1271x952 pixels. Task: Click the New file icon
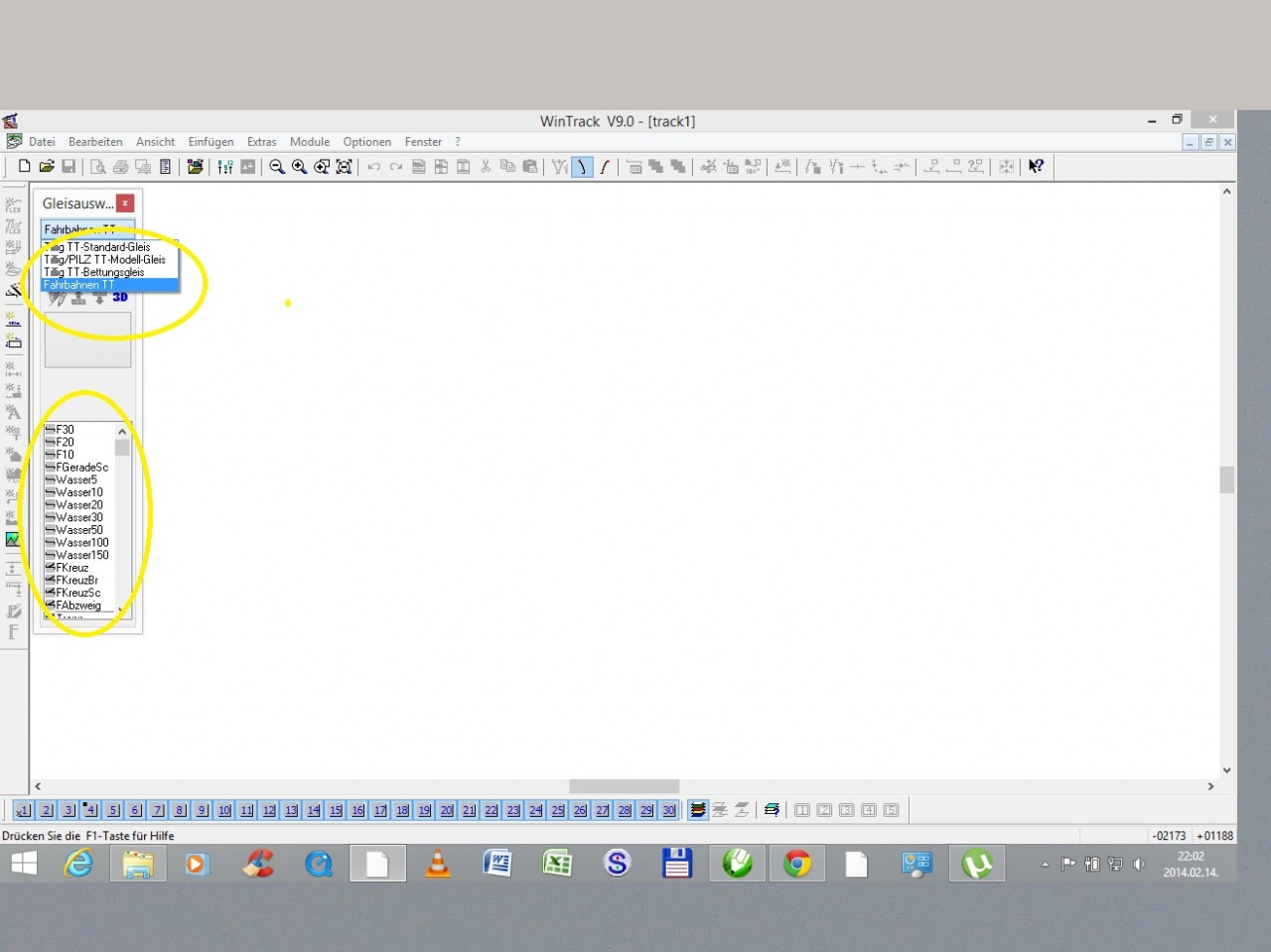click(25, 167)
